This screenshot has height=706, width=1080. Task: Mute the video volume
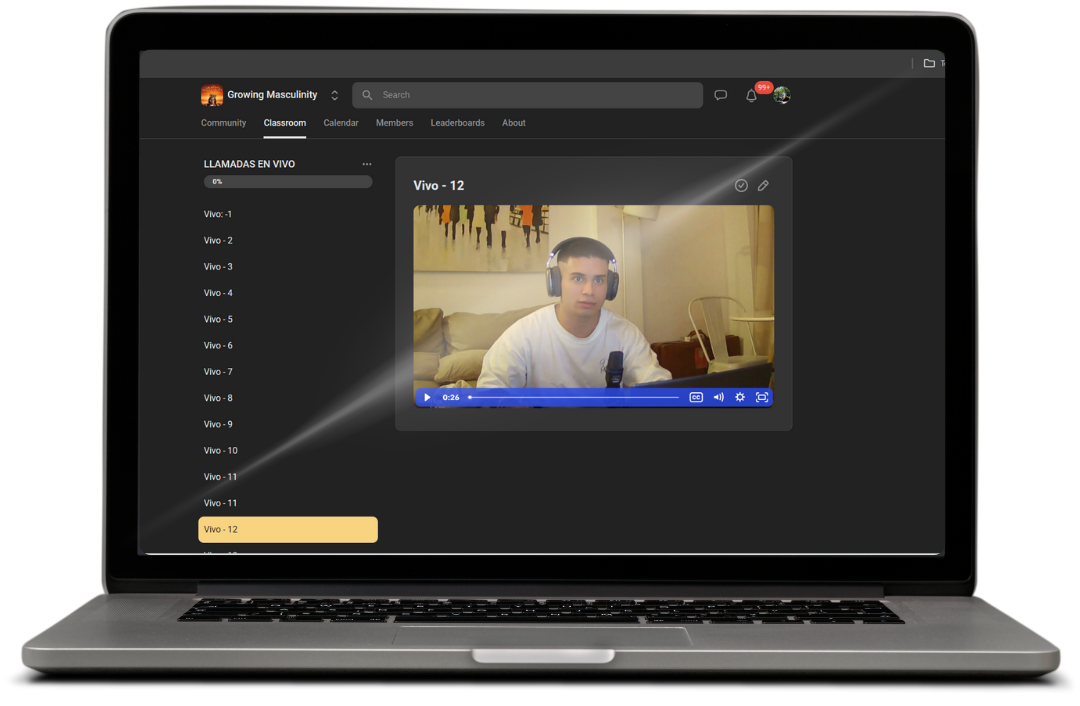[718, 397]
